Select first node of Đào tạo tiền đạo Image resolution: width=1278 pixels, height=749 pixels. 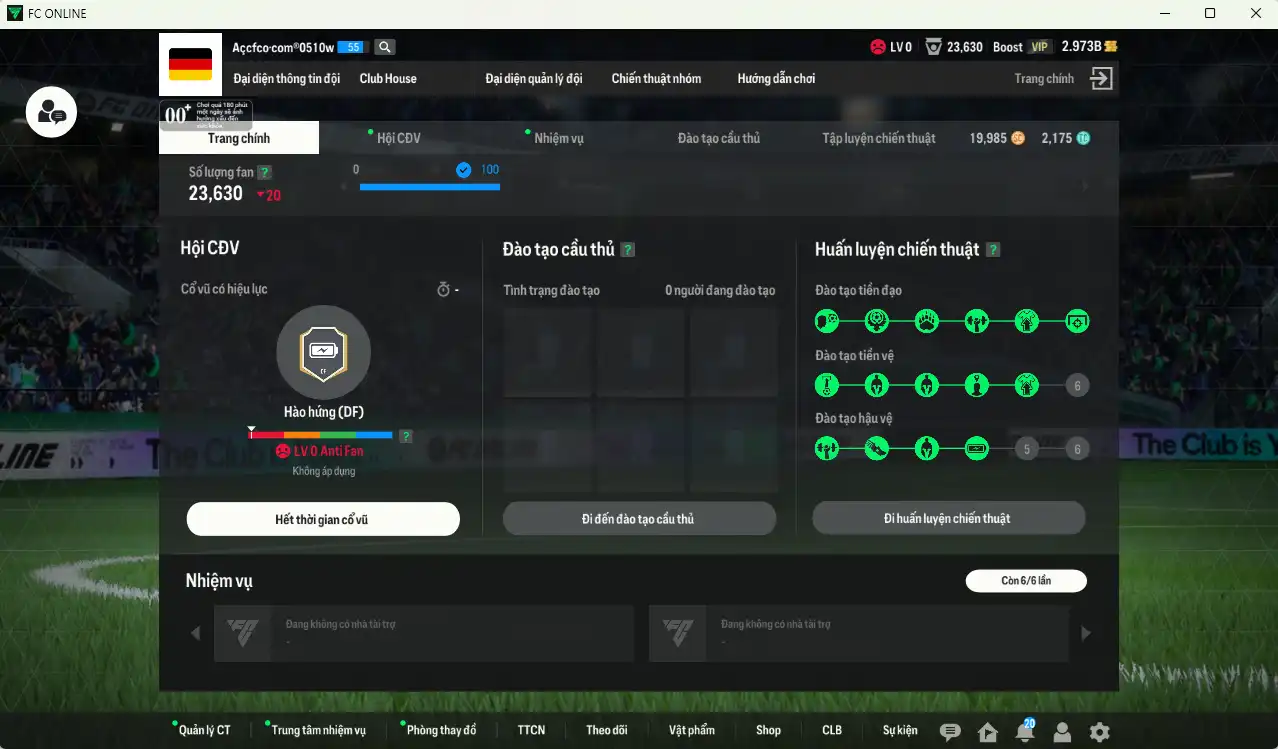[826, 321]
